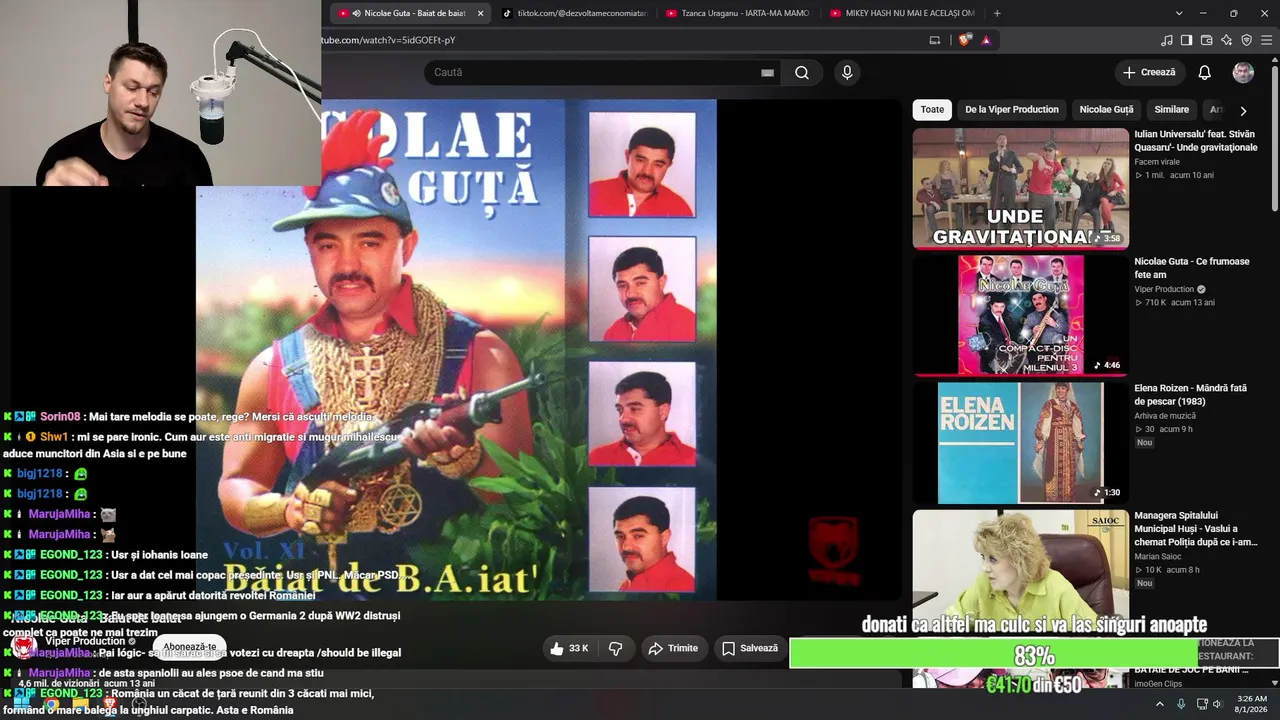
Task: Open the Facem virale channel name
Action: click(x=1156, y=162)
